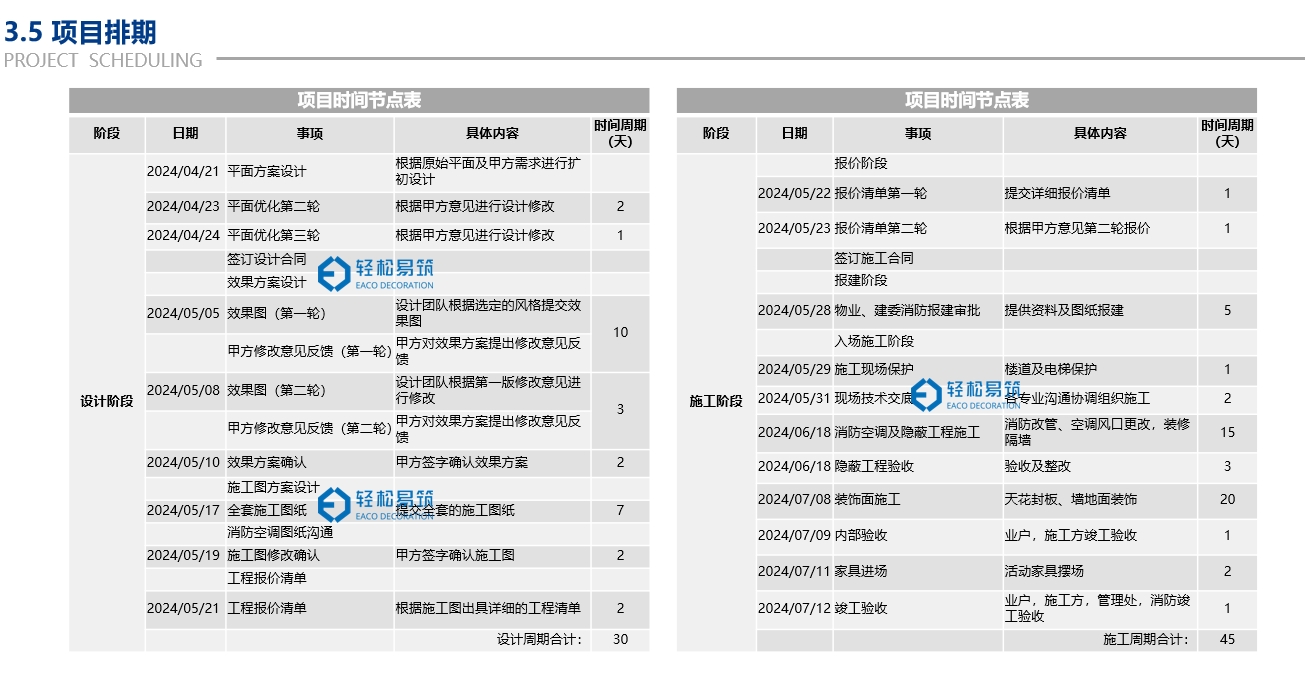Click the slide heading "3.5 项目排期"
The image size is (1305, 673).
81,32
